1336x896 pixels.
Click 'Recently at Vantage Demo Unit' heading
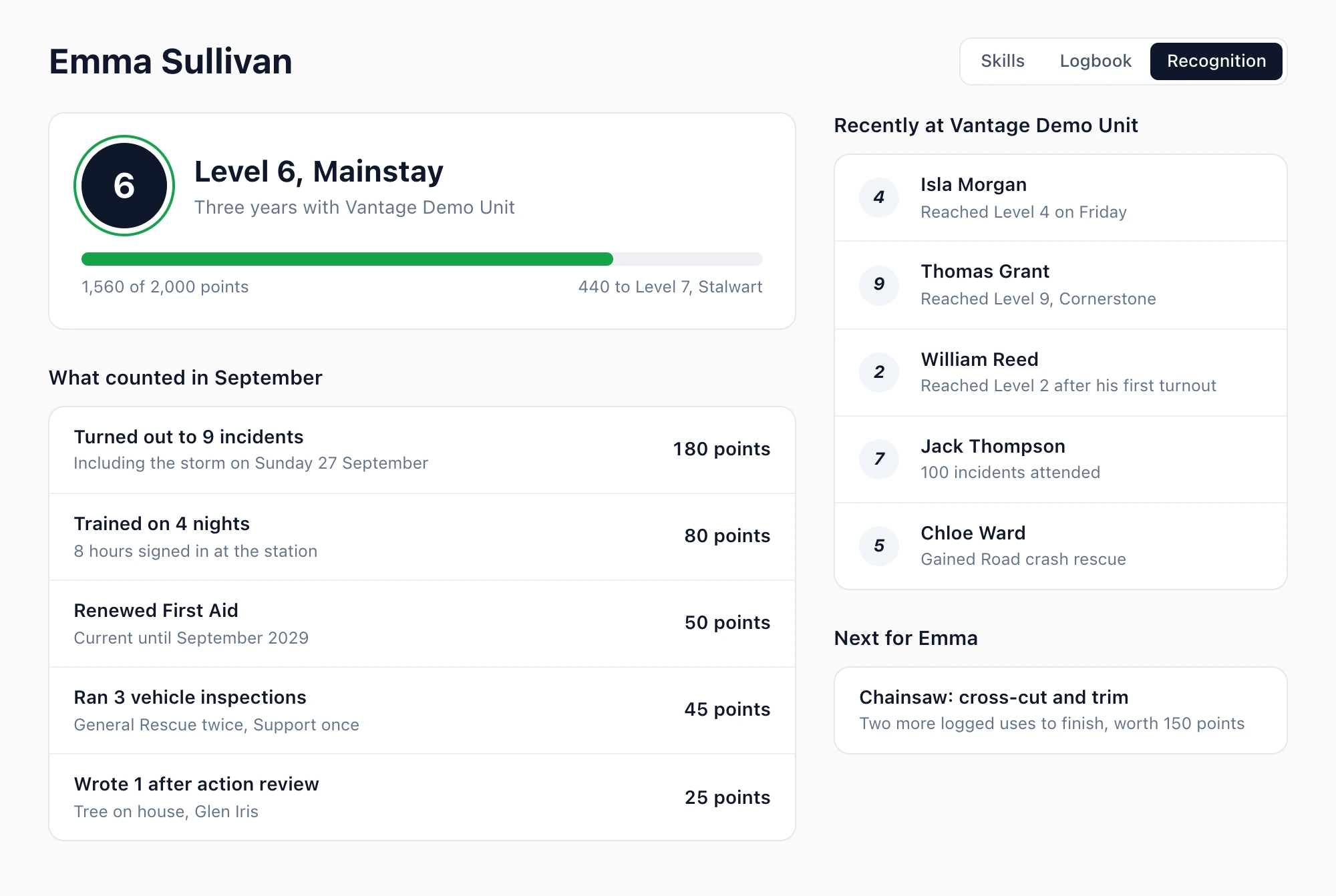pyautogui.click(x=985, y=126)
